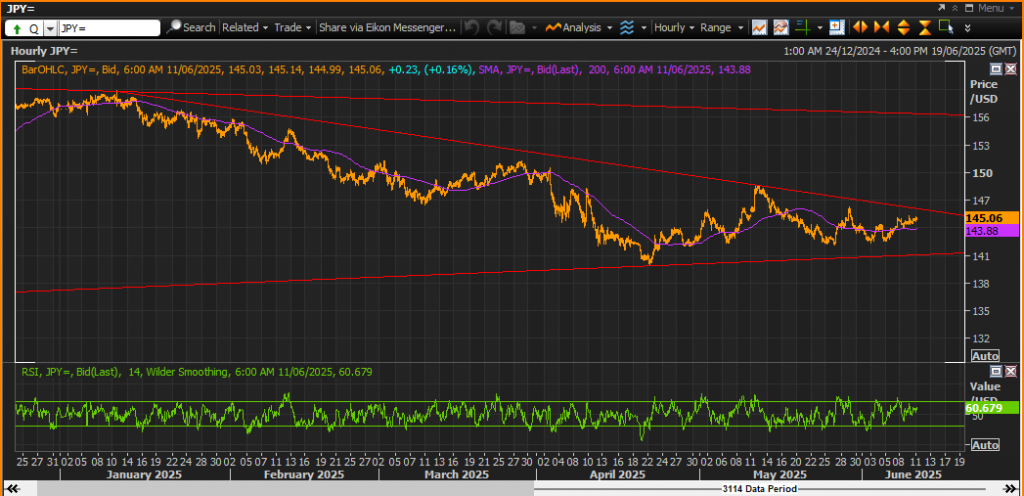
Task: Click the February 2025 month label
Action: point(304,474)
